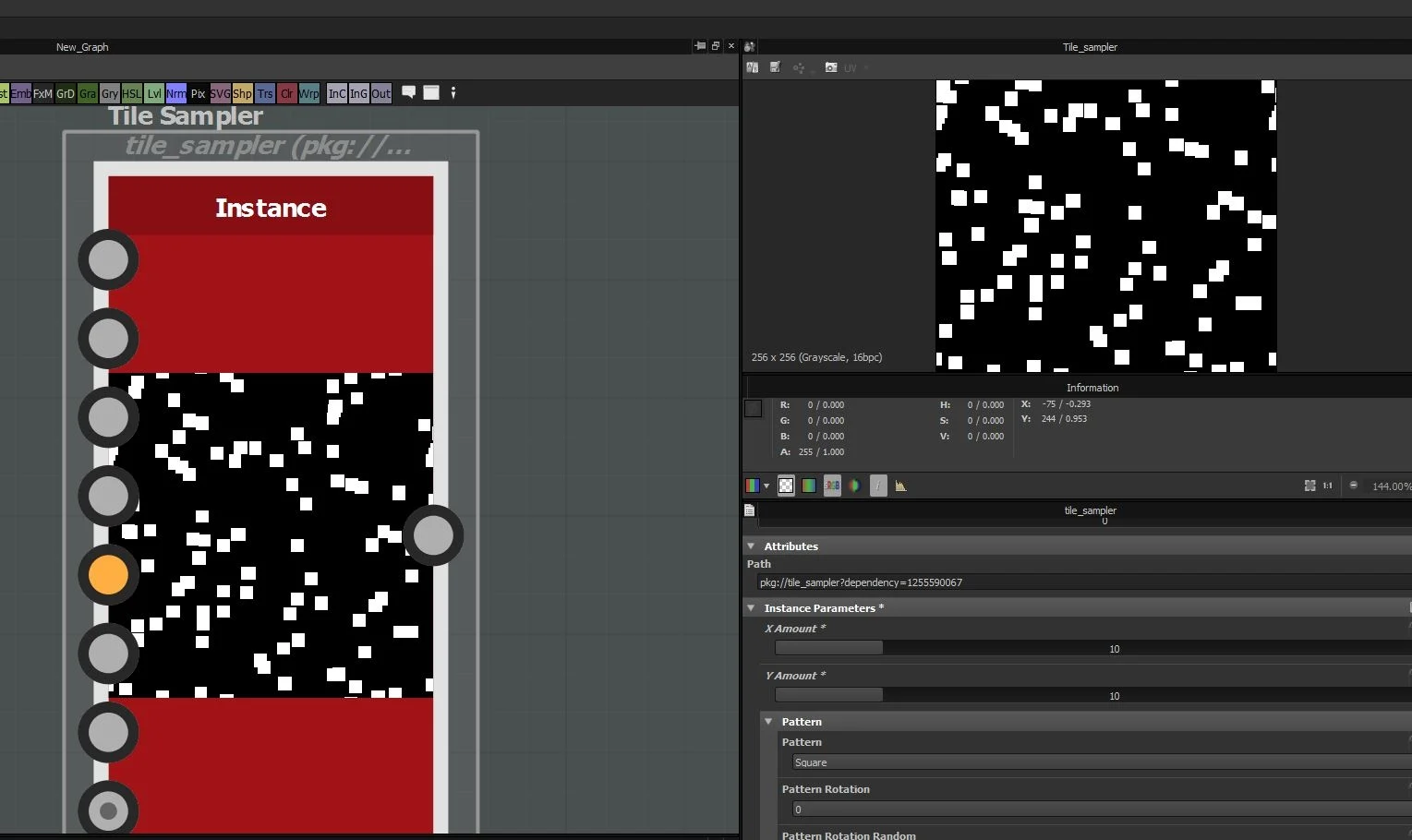1412x840 pixels.
Task: Fit image to view in 2D view
Action: [x=1309, y=486]
